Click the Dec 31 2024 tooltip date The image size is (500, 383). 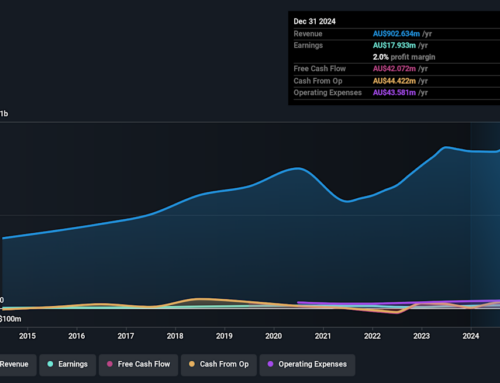pos(315,21)
